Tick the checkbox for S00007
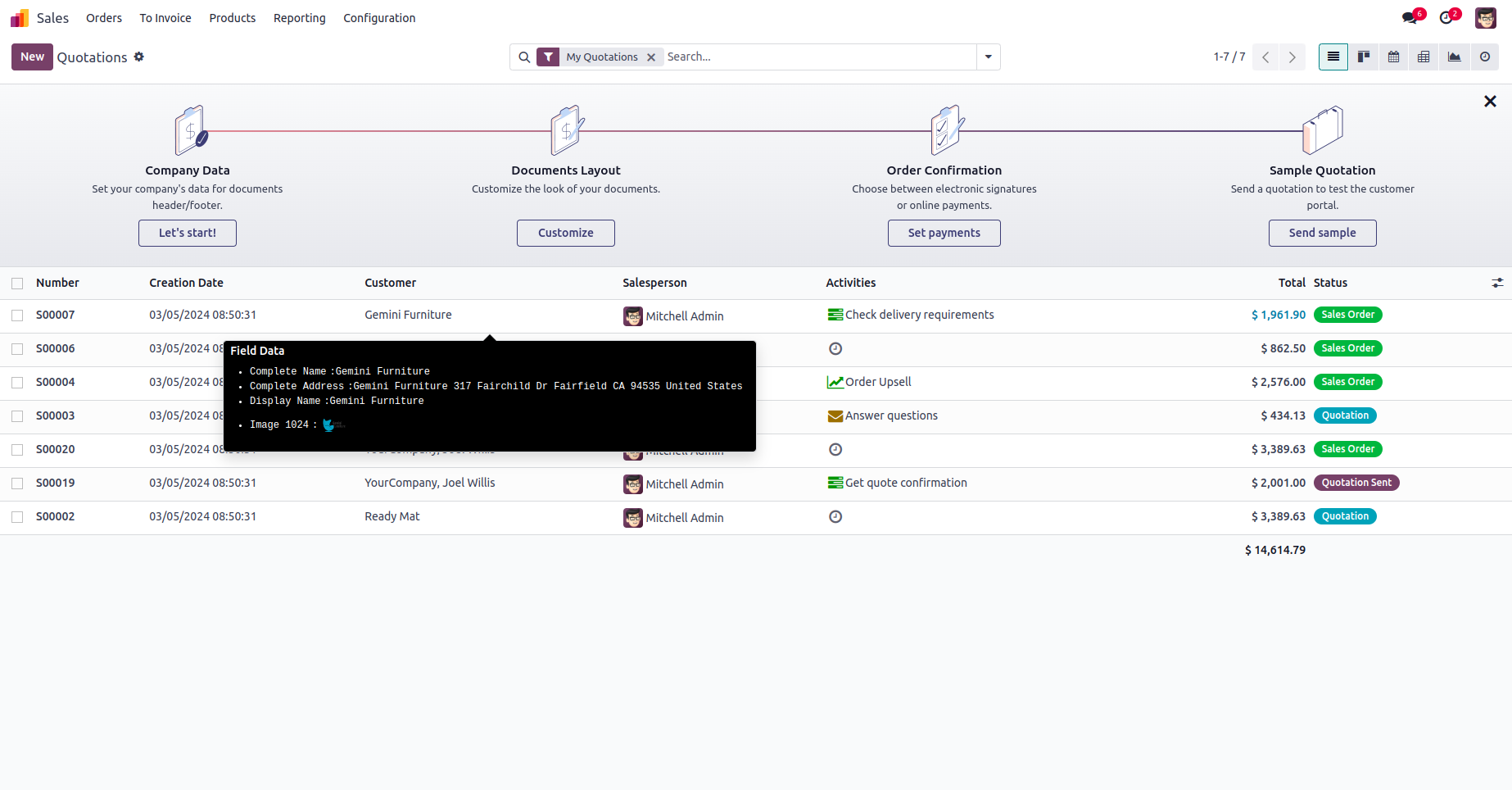 pos(17,316)
